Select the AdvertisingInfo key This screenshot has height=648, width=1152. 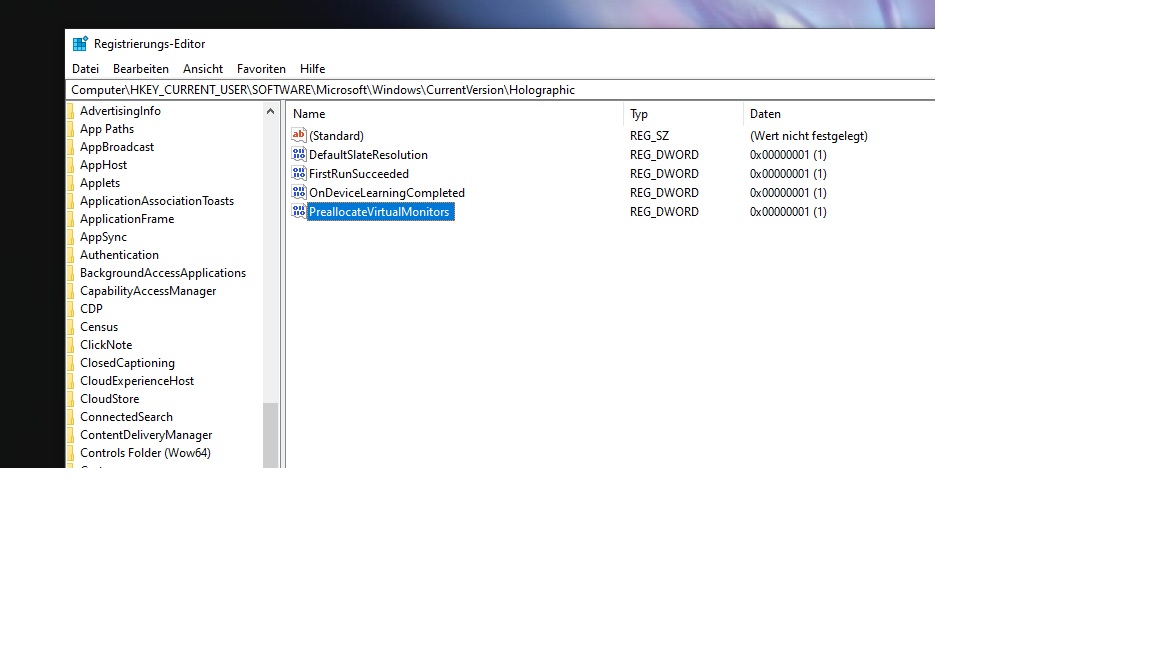(x=120, y=111)
